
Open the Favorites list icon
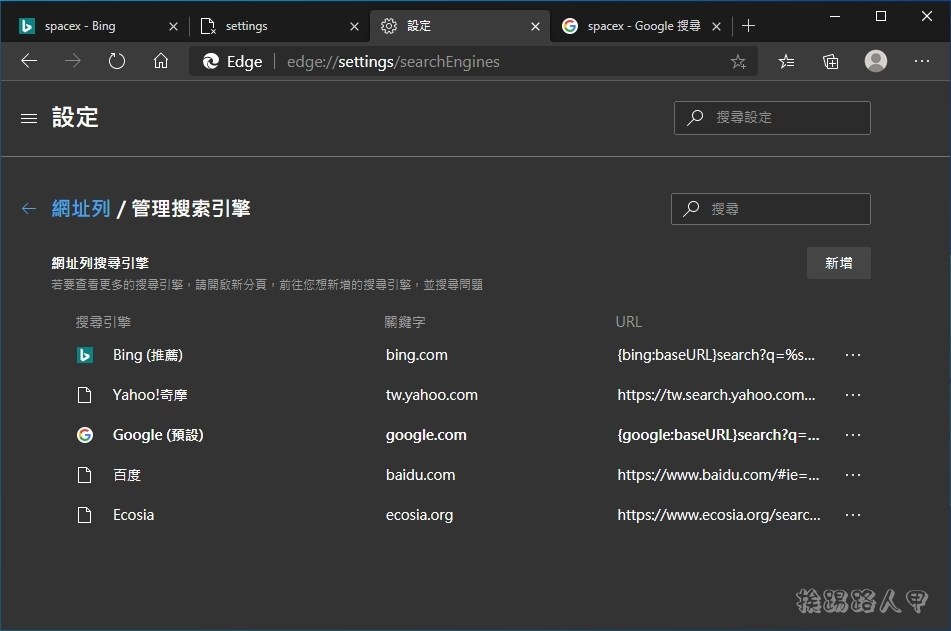pos(787,61)
